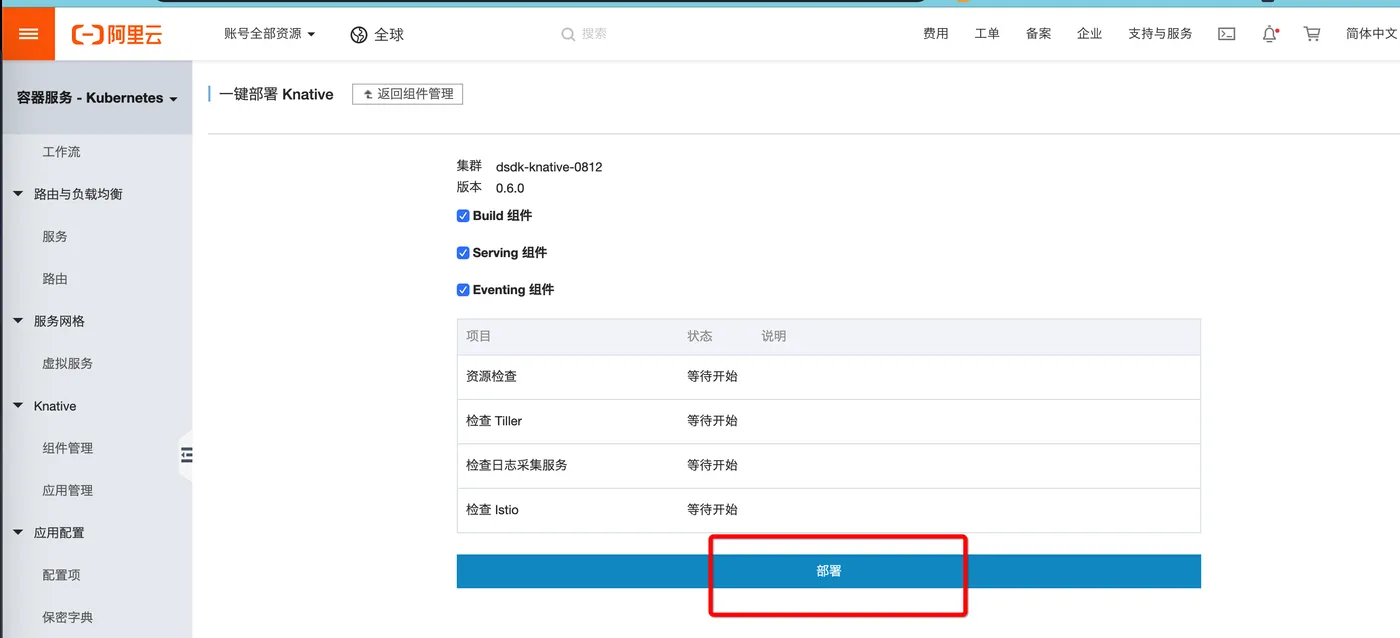The image size is (1400, 638).
Task: Click the 返回组件管理 button
Action: coord(407,94)
